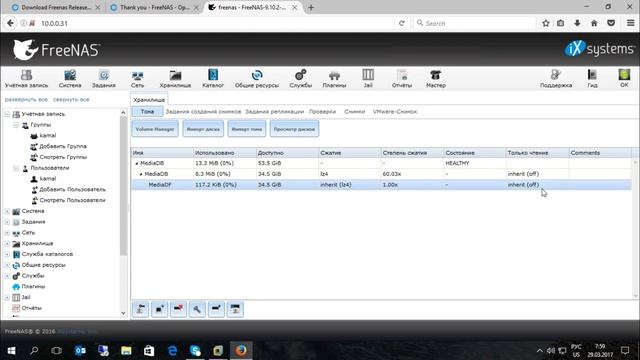The height and width of the screenshot is (360, 640).
Task: Collapse top-level MediaDB volume row arrow
Action: pyautogui.click(x=137, y=163)
